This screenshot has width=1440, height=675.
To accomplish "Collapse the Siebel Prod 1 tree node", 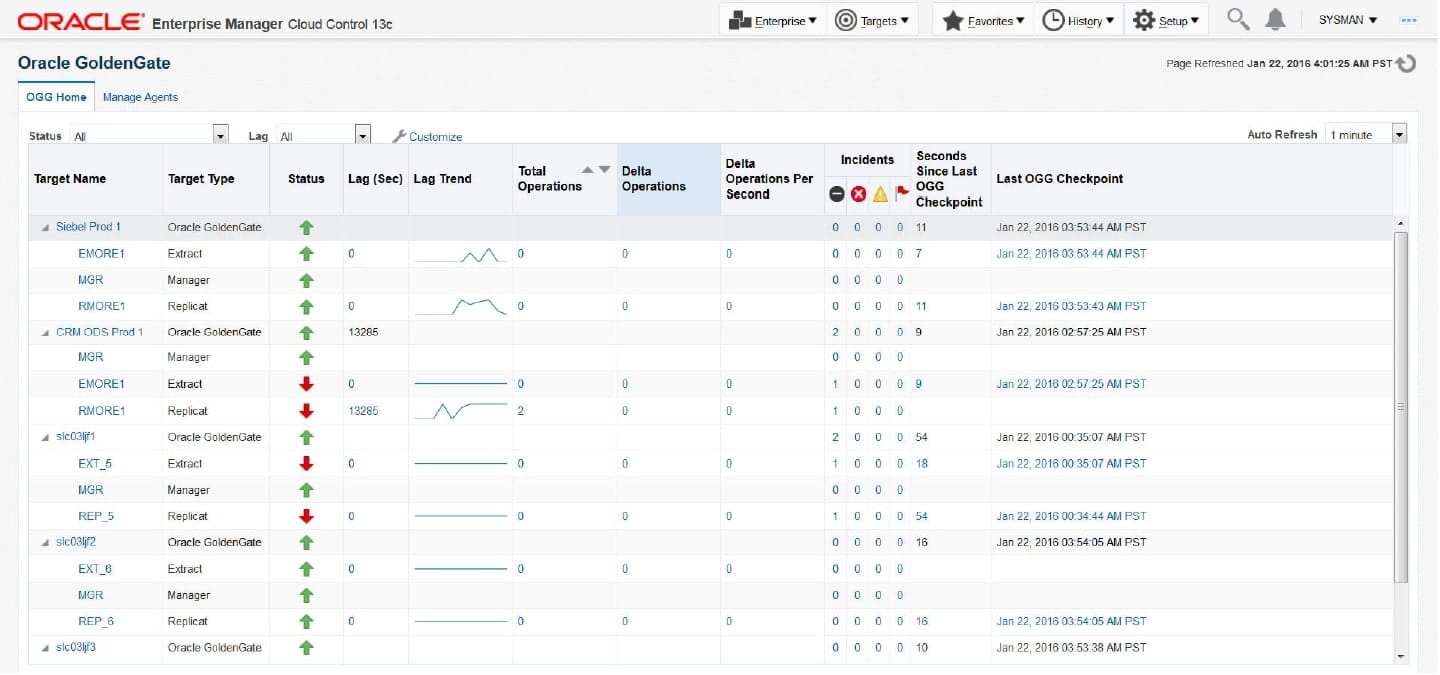I will click(x=45, y=228).
